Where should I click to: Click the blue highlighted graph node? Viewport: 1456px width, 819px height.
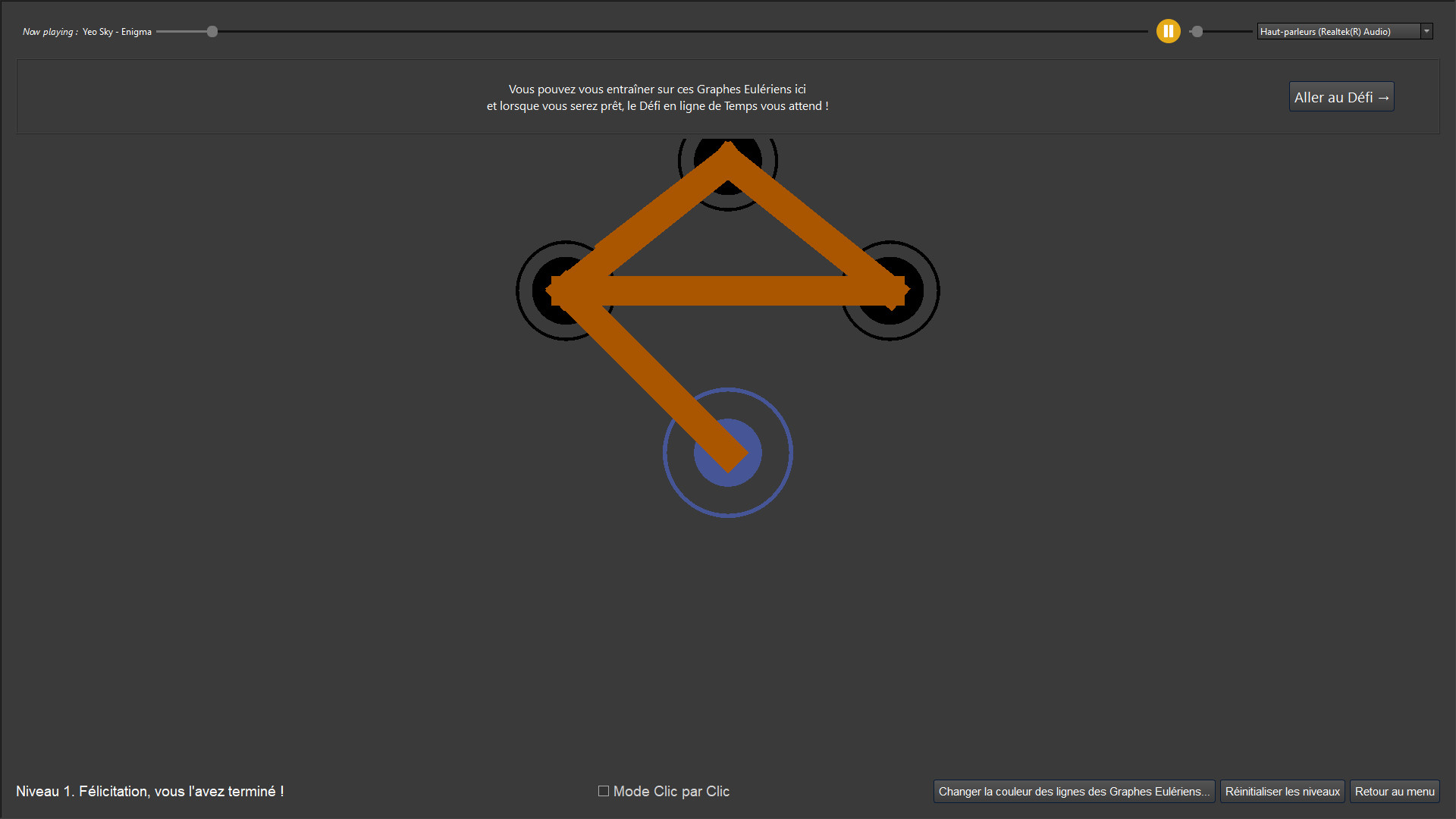pyautogui.click(x=727, y=452)
